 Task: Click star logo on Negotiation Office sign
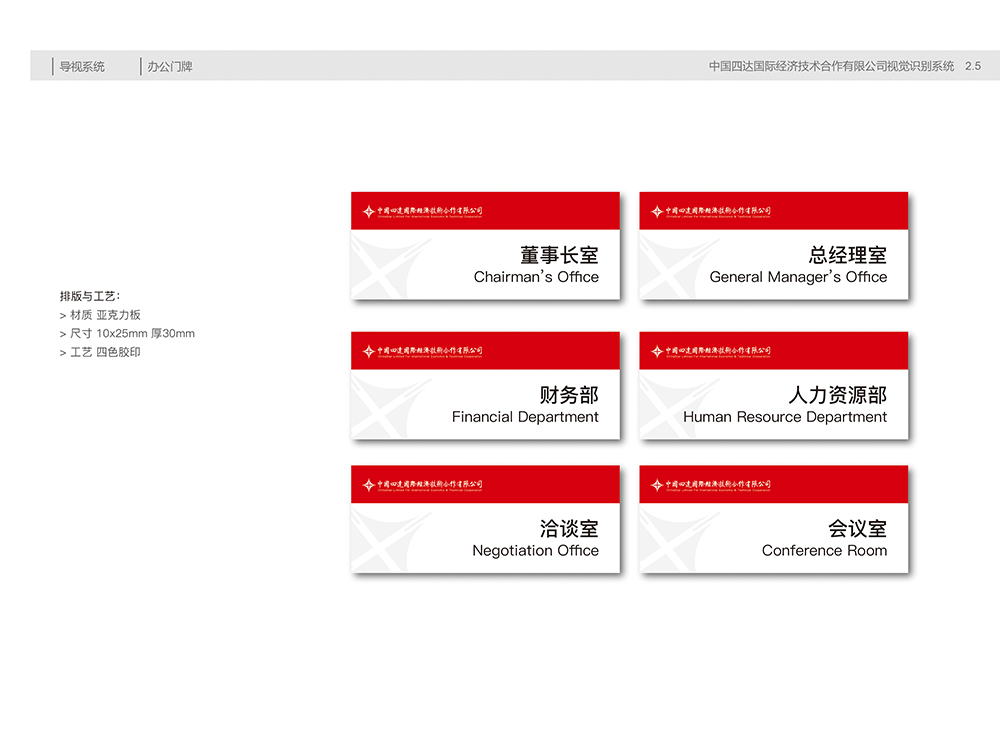click(x=369, y=485)
